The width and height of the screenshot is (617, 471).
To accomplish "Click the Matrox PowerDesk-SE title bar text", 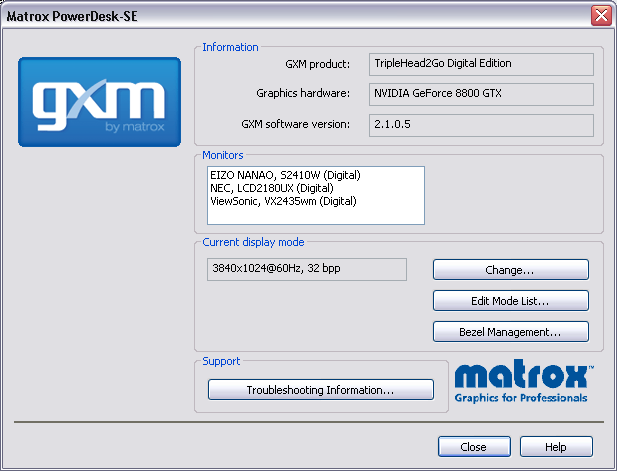I will (x=72, y=17).
